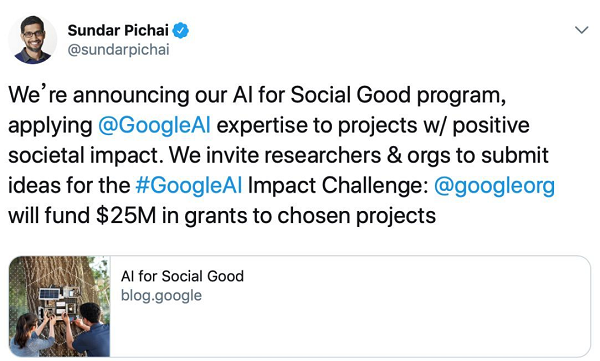Visit the @sundarpichai handle

(118, 50)
